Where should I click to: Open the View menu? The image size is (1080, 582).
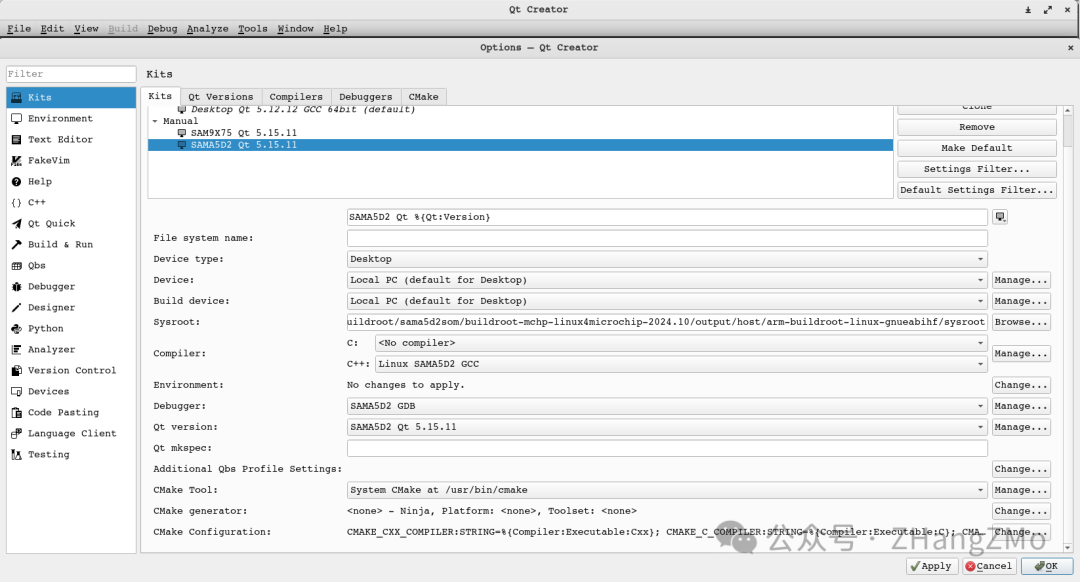[86, 29]
